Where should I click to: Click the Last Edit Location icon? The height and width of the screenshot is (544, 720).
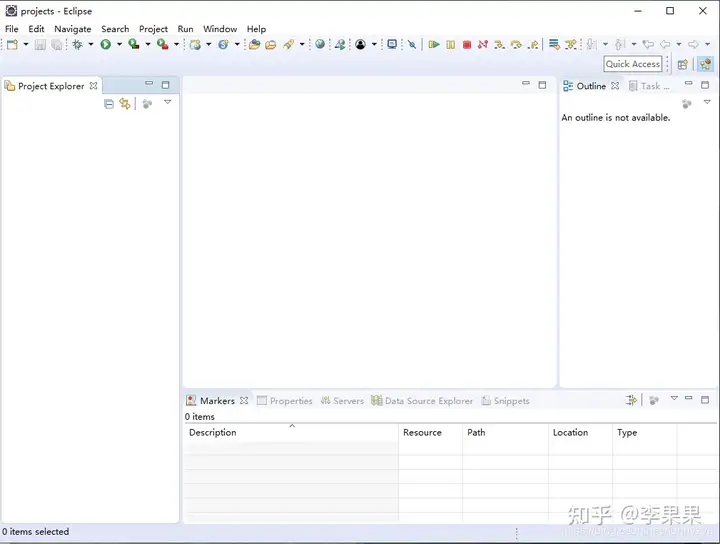(648, 45)
